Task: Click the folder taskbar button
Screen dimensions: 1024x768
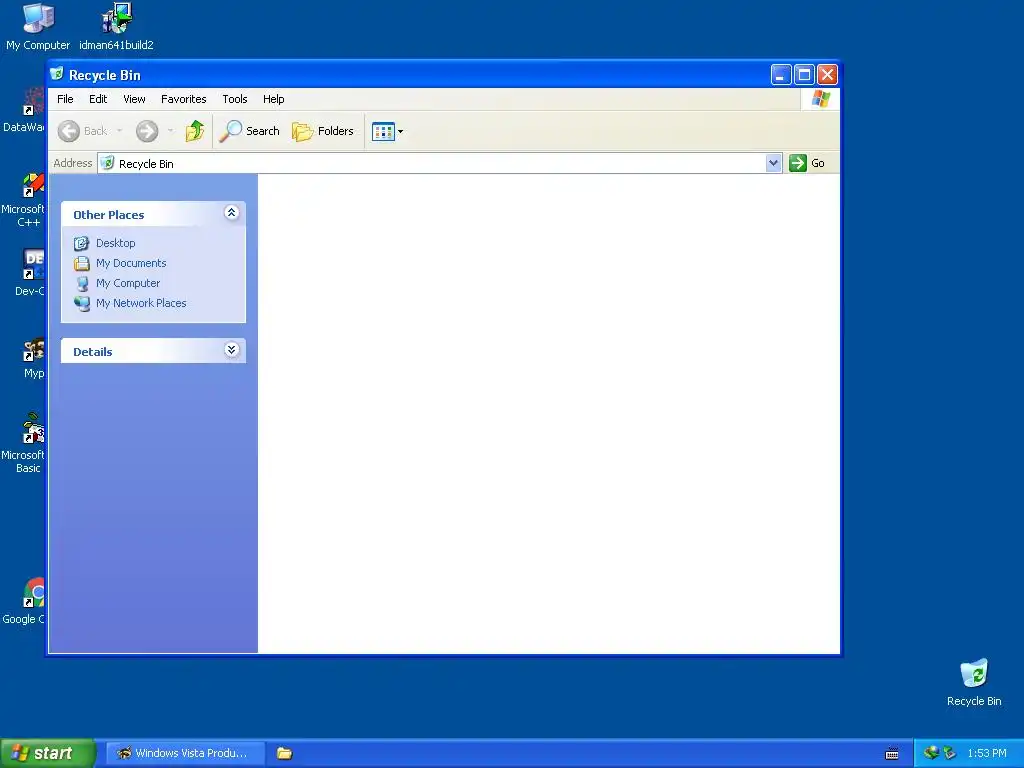Action: point(284,753)
